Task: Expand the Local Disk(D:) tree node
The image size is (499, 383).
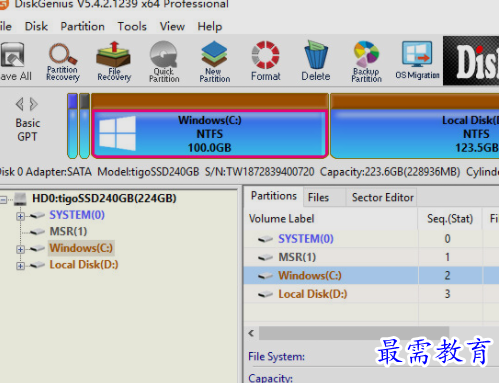Action: (x=20, y=266)
